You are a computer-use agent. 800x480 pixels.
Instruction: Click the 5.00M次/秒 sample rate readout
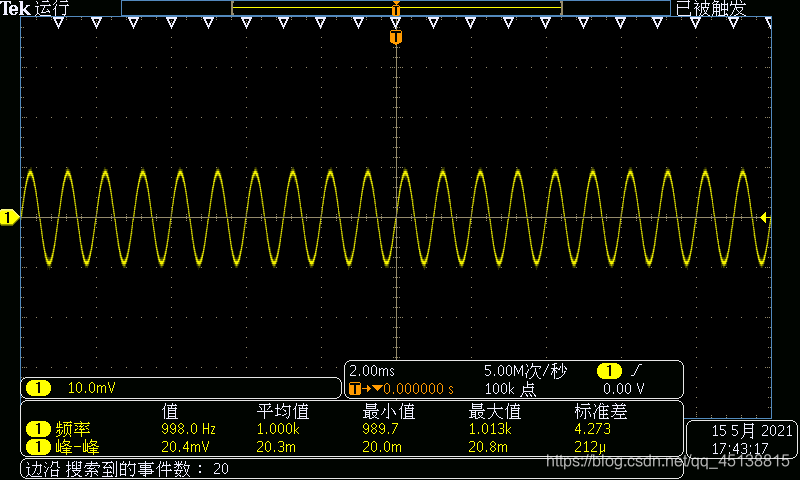pos(525,371)
